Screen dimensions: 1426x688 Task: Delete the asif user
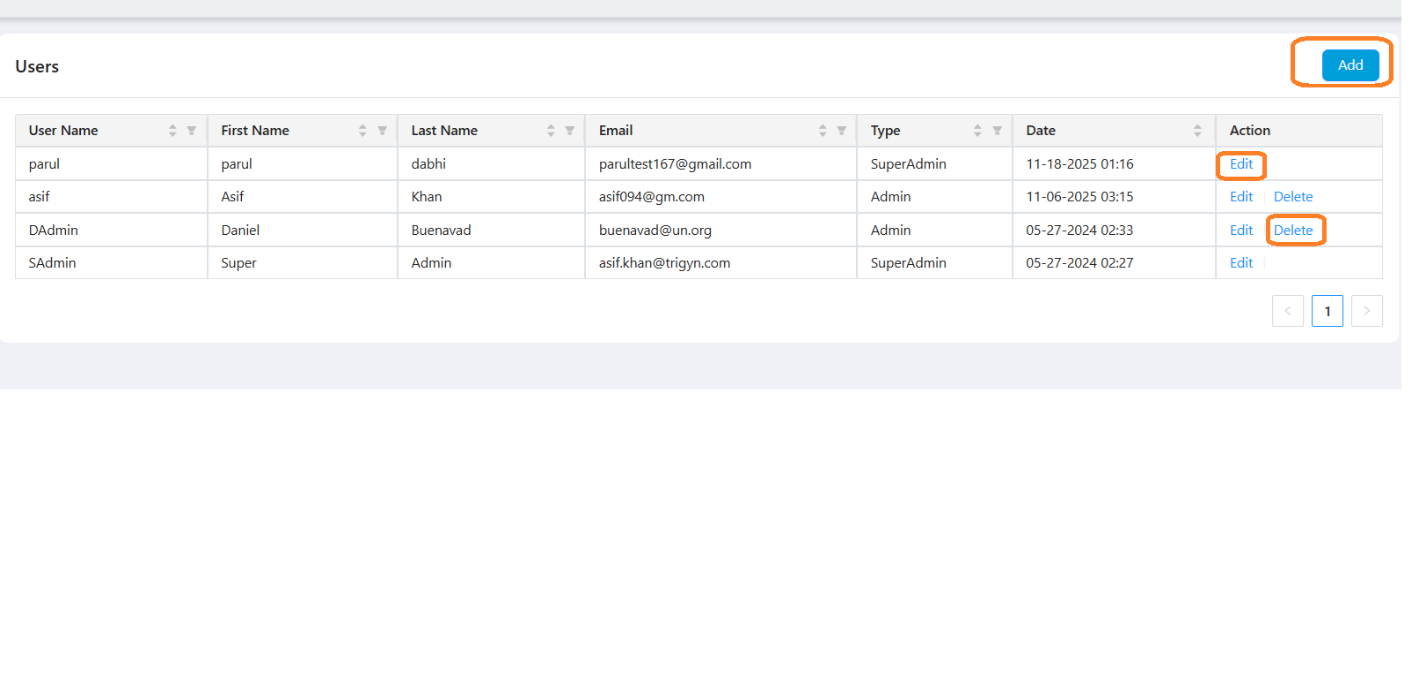1293,197
